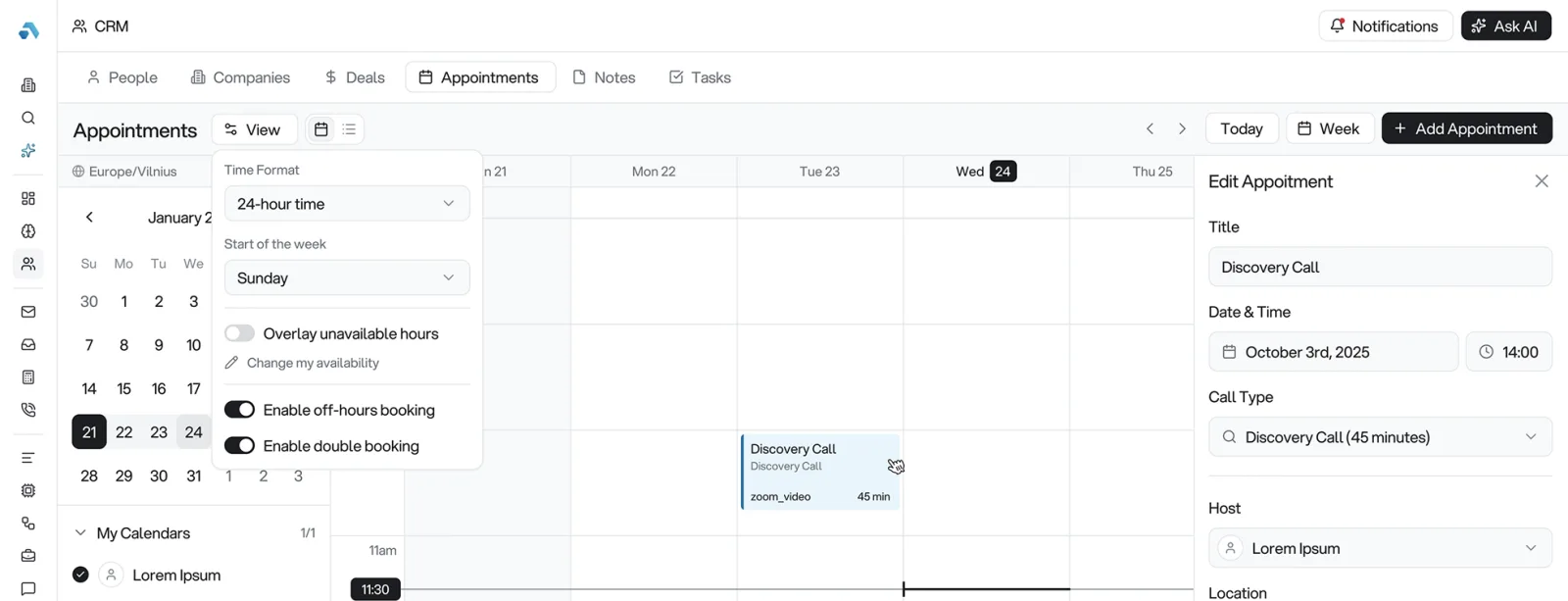This screenshot has width=1568, height=601.
Task: Open the Call Type dropdown
Action: point(1379,436)
